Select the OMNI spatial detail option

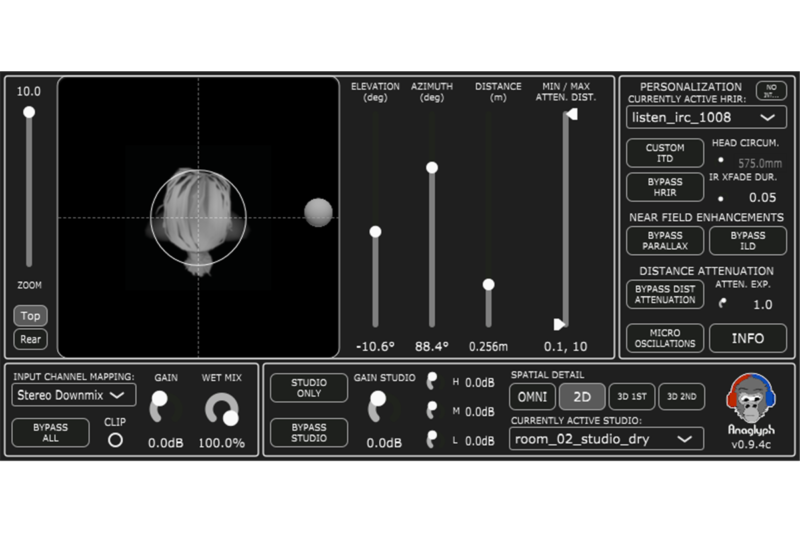click(x=532, y=396)
